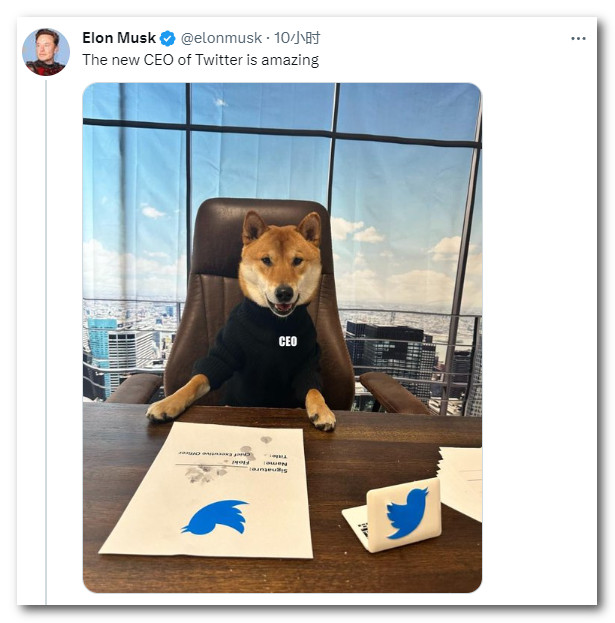Image resolution: width=615 pixels, height=623 pixels.
Task: Click the Elon Musk display name
Action: 119,38
